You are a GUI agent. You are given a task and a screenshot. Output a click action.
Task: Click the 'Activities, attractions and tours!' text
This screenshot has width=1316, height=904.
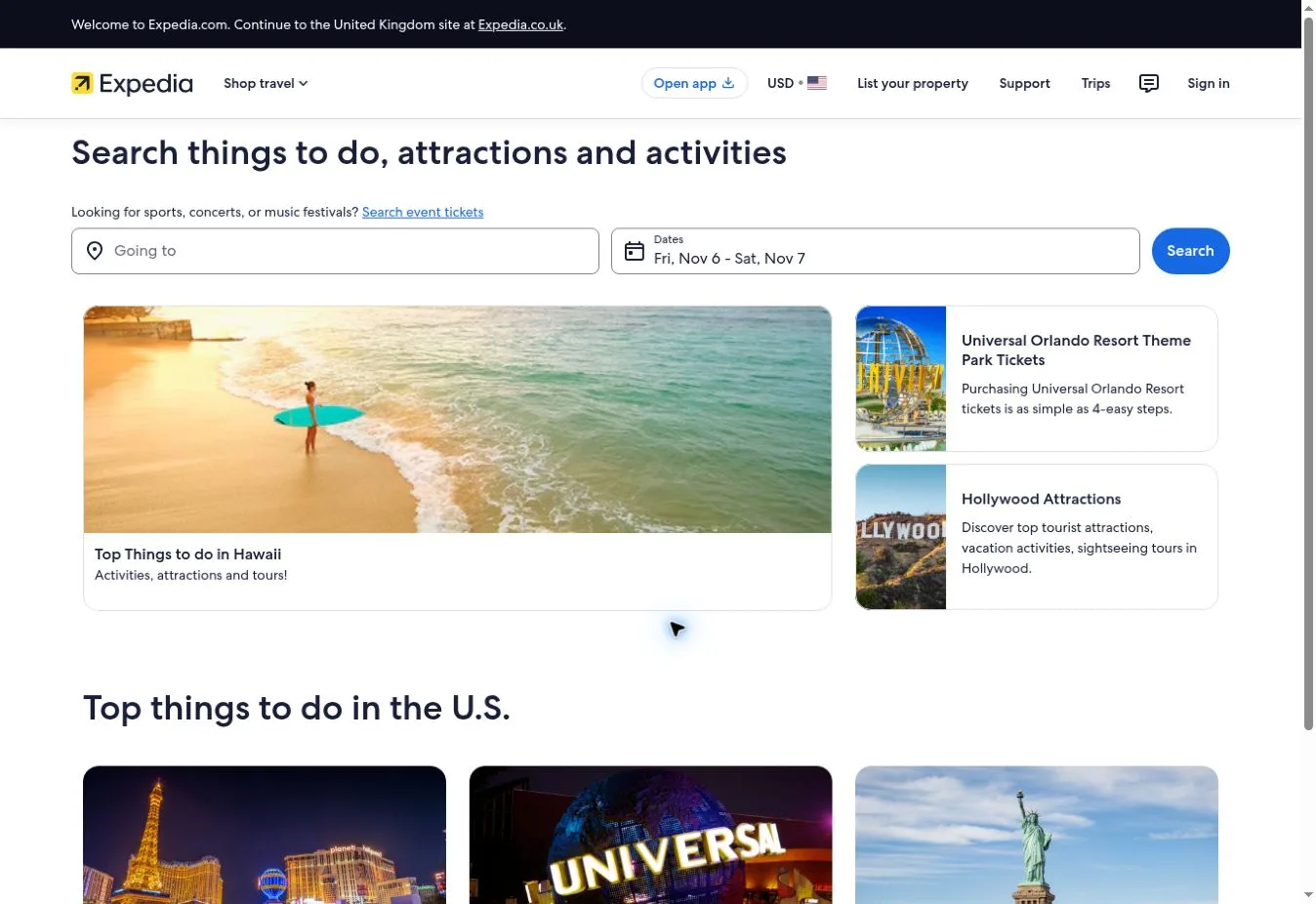click(x=190, y=575)
